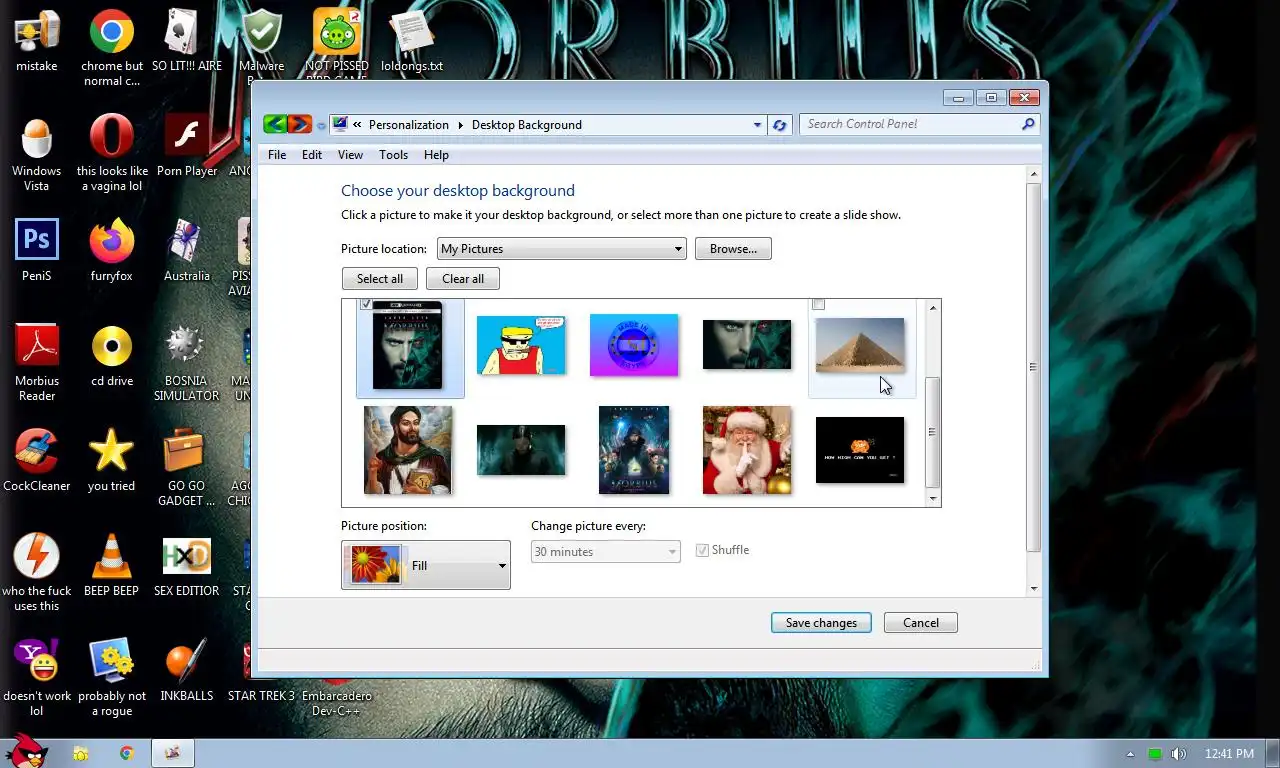Open the 'chrome but normal' Chrome icon
The width and height of the screenshot is (1280, 768).
point(111,32)
